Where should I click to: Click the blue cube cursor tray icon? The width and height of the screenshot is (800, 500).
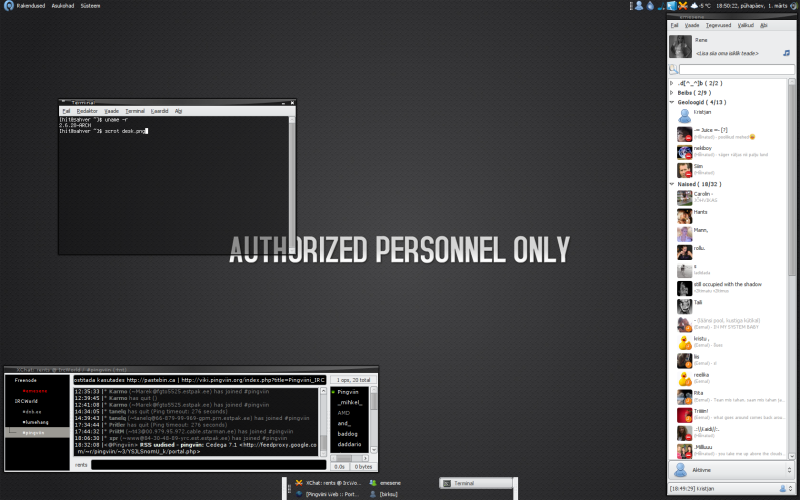click(x=671, y=6)
